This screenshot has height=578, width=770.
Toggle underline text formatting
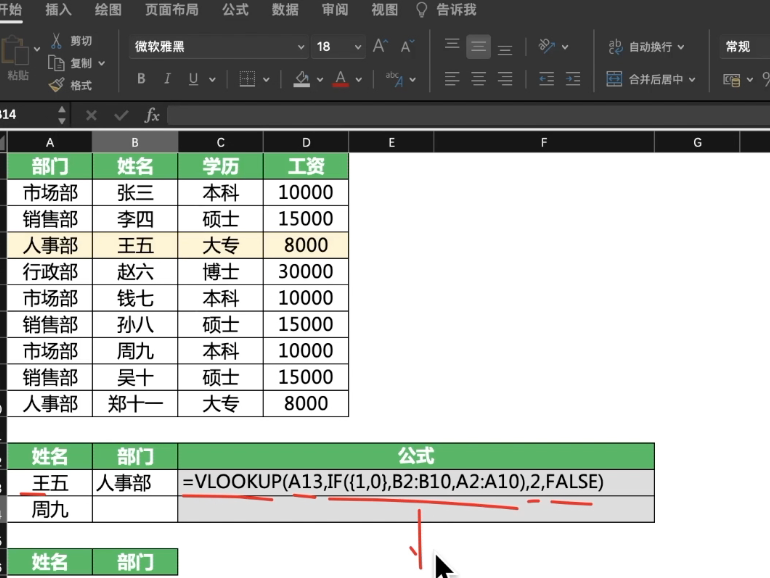pyautogui.click(x=193, y=79)
